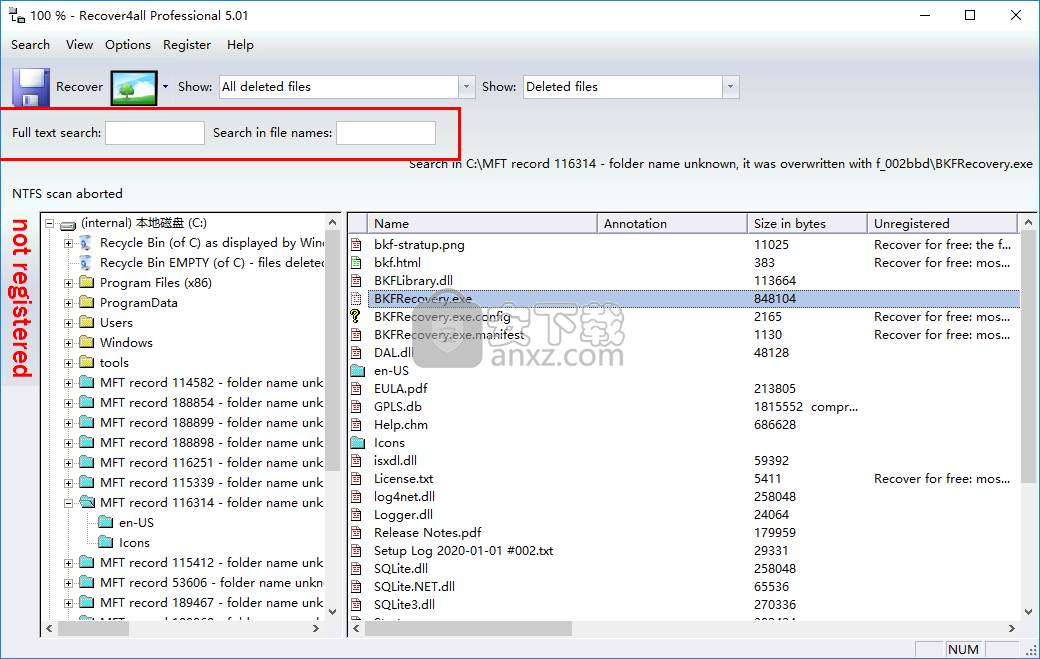This screenshot has width=1040, height=659.
Task: Click the Program Files (x86) folder icon
Action: click(x=87, y=282)
